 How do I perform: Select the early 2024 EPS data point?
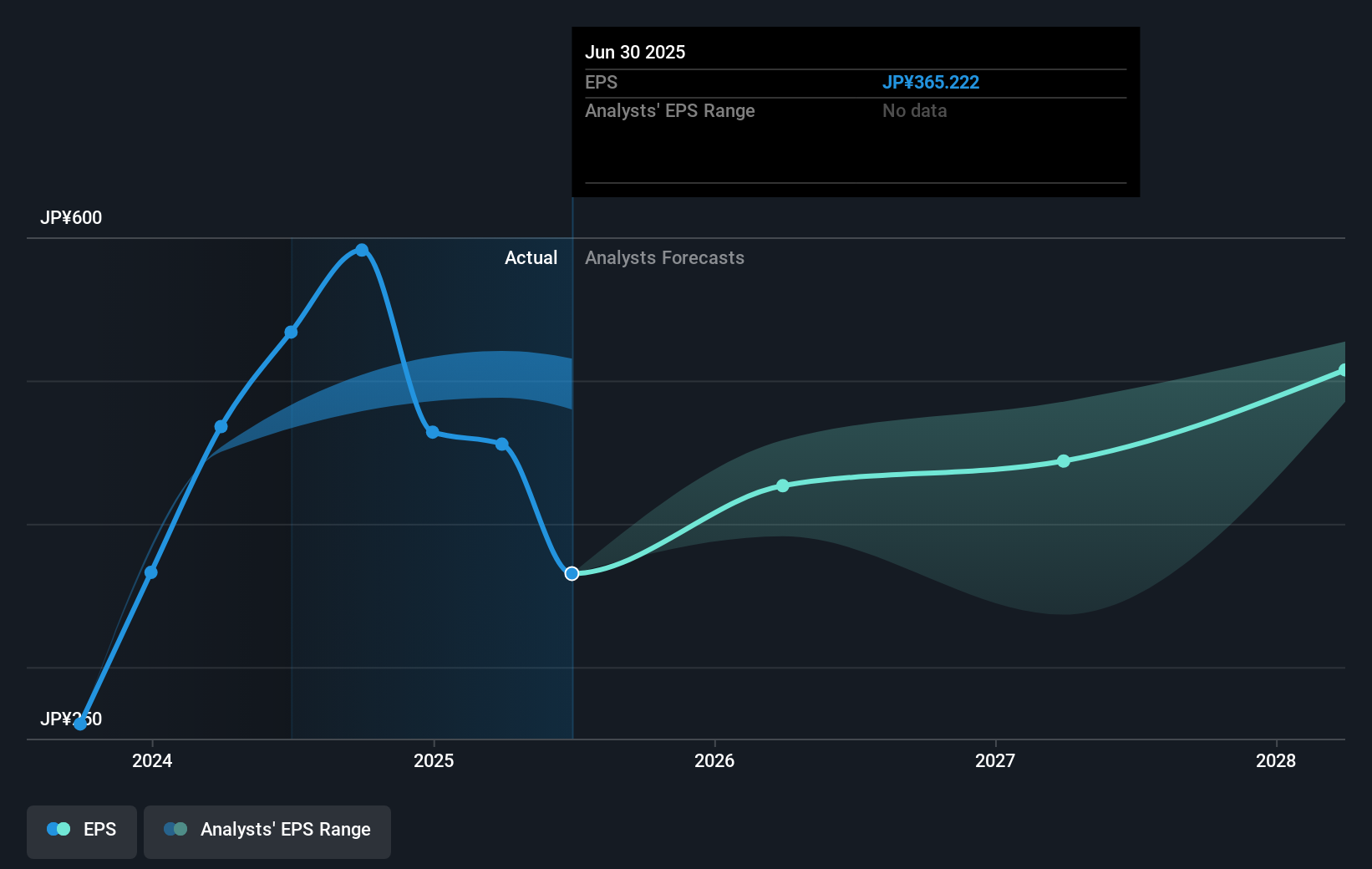[151, 572]
